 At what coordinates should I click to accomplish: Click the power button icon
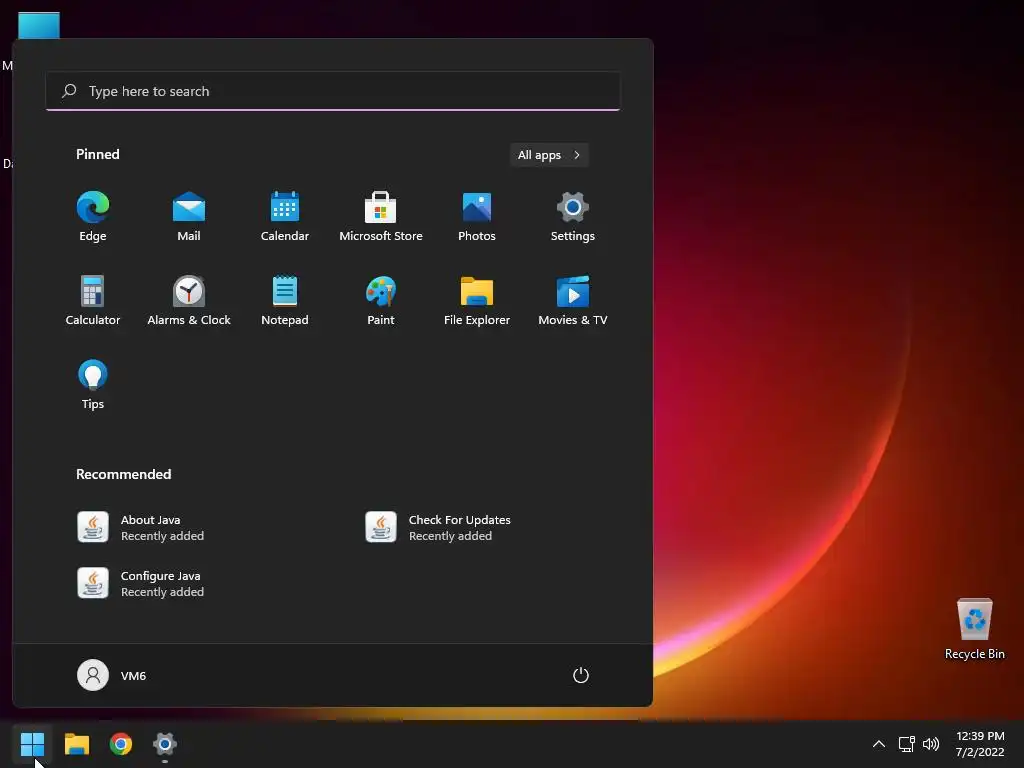pyautogui.click(x=581, y=675)
